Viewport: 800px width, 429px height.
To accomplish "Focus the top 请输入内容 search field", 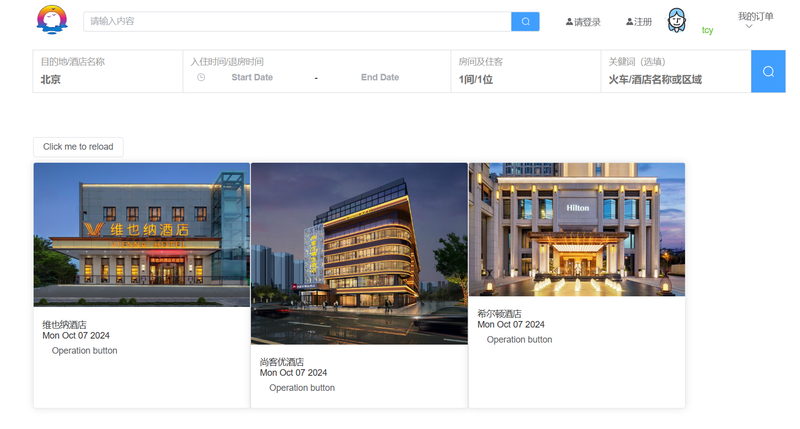I will tap(297, 21).
